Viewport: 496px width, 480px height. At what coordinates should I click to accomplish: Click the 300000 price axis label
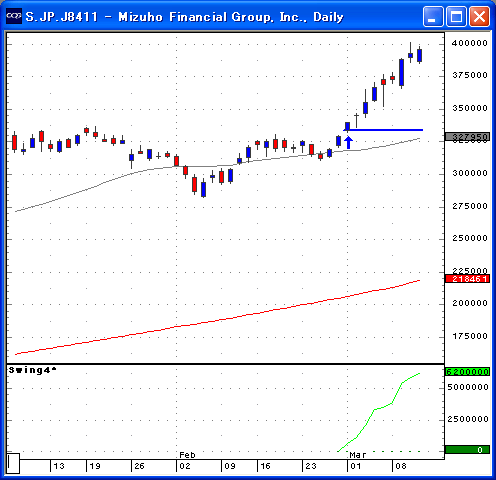470,173
